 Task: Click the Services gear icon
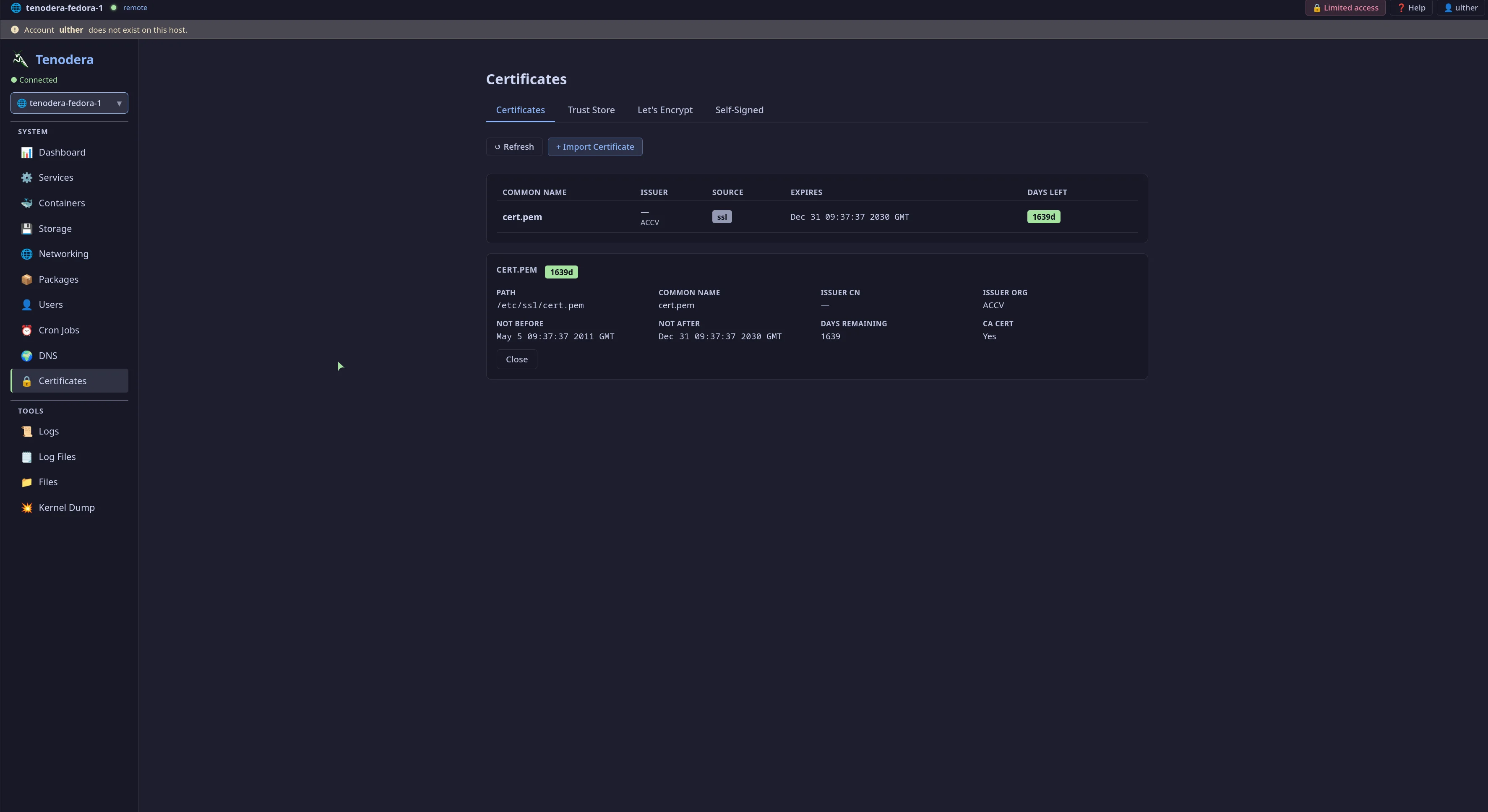tap(26, 178)
